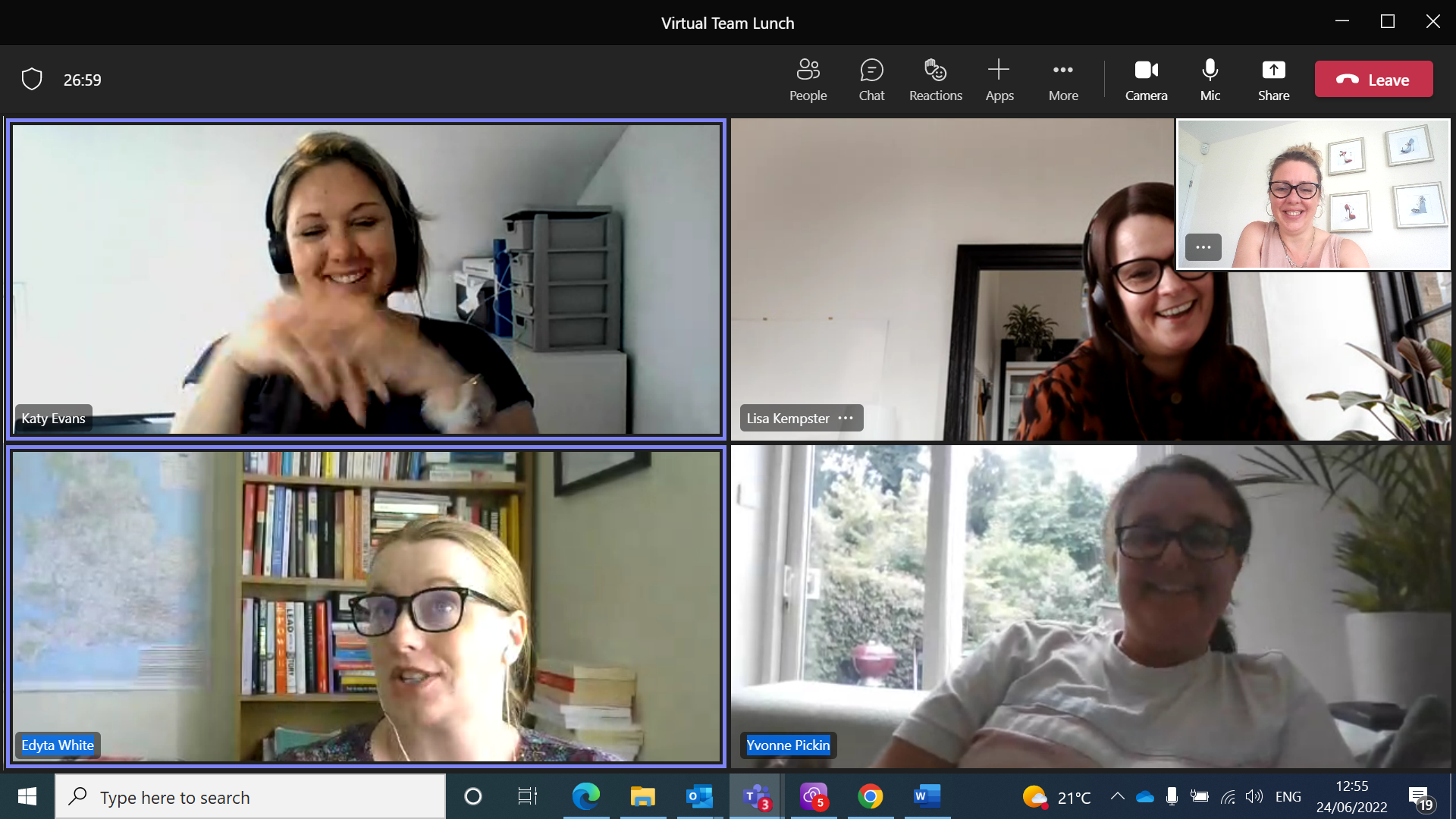Open Microsoft Edge from the taskbar

[x=585, y=796]
